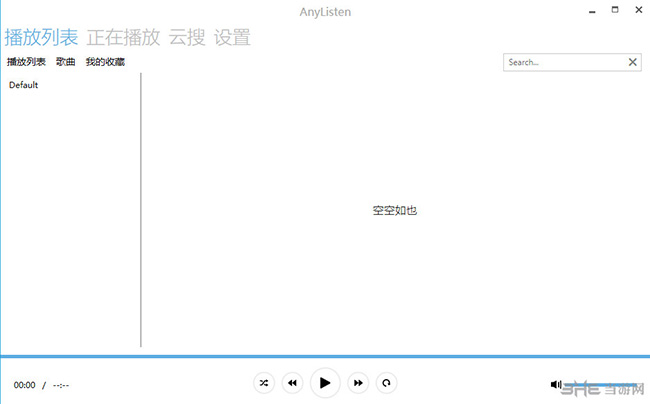Image resolution: width=650 pixels, height=404 pixels.
Task: Select the 播放列表 sub-tab
Action: (x=26, y=62)
